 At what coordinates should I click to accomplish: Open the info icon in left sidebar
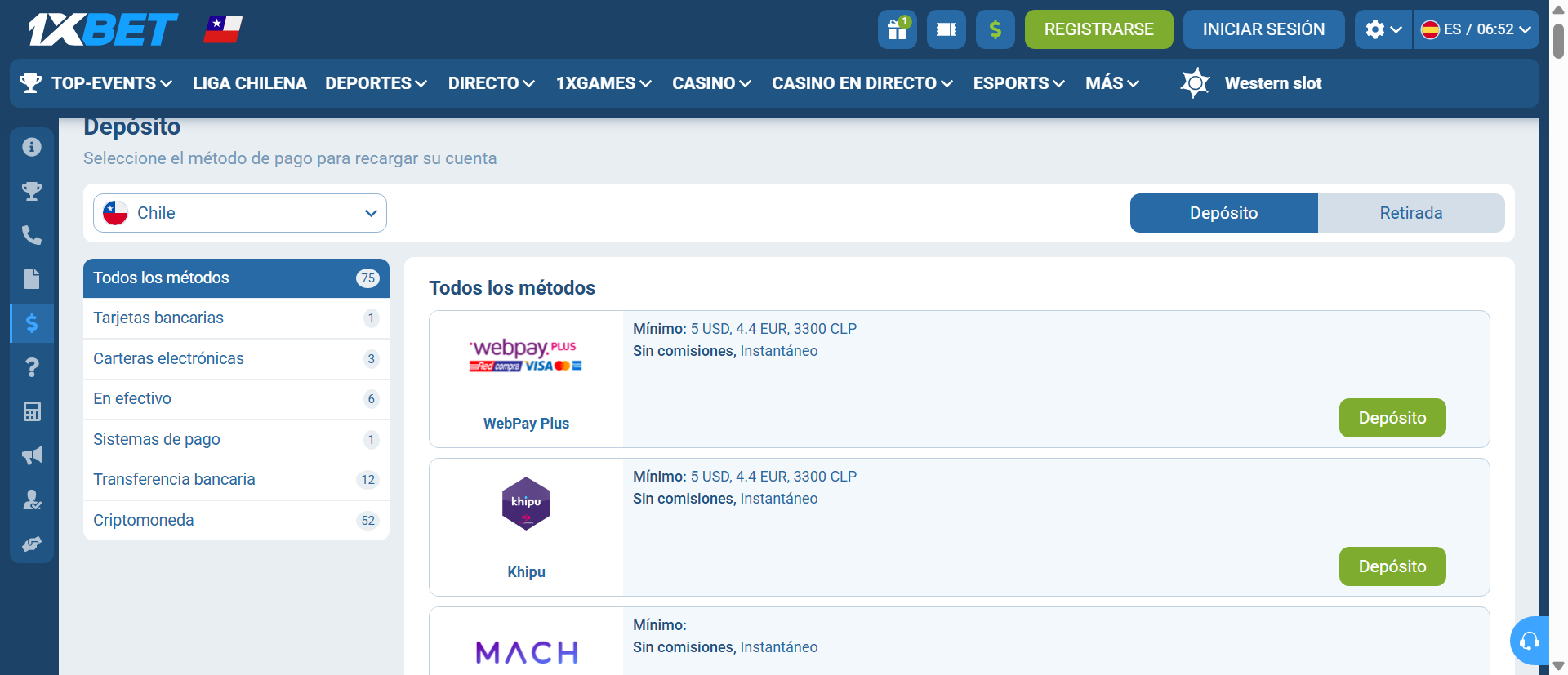[x=32, y=147]
